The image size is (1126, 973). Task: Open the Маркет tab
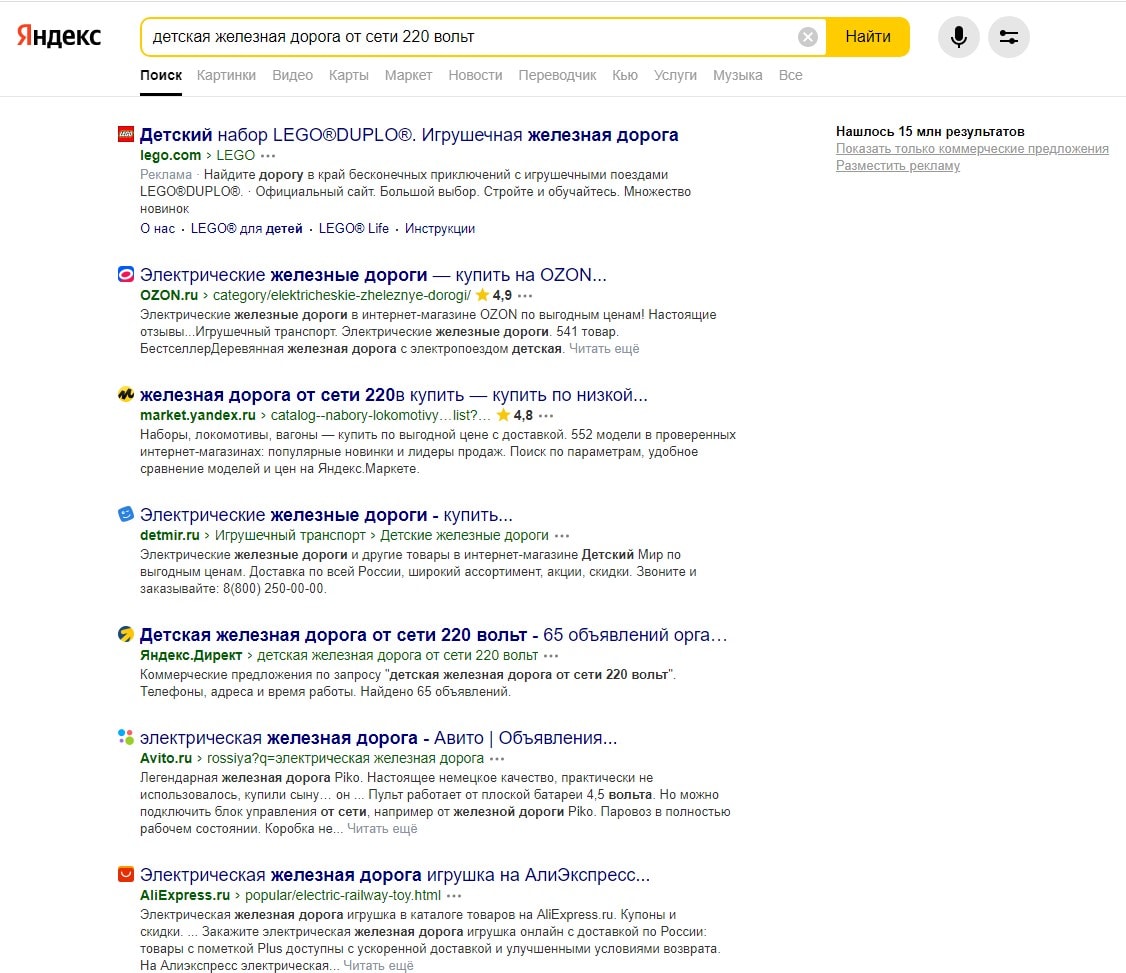(x=409, y=75)
